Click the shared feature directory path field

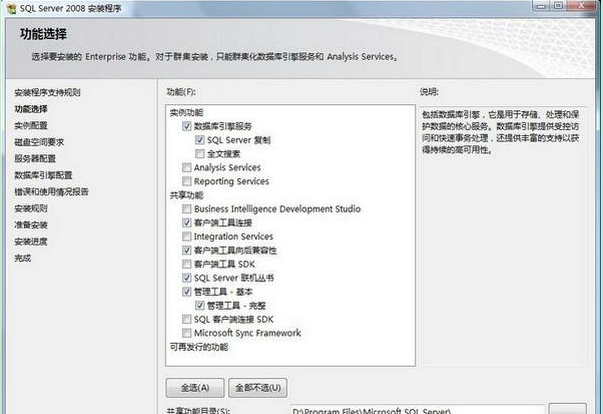click(417, 409)
